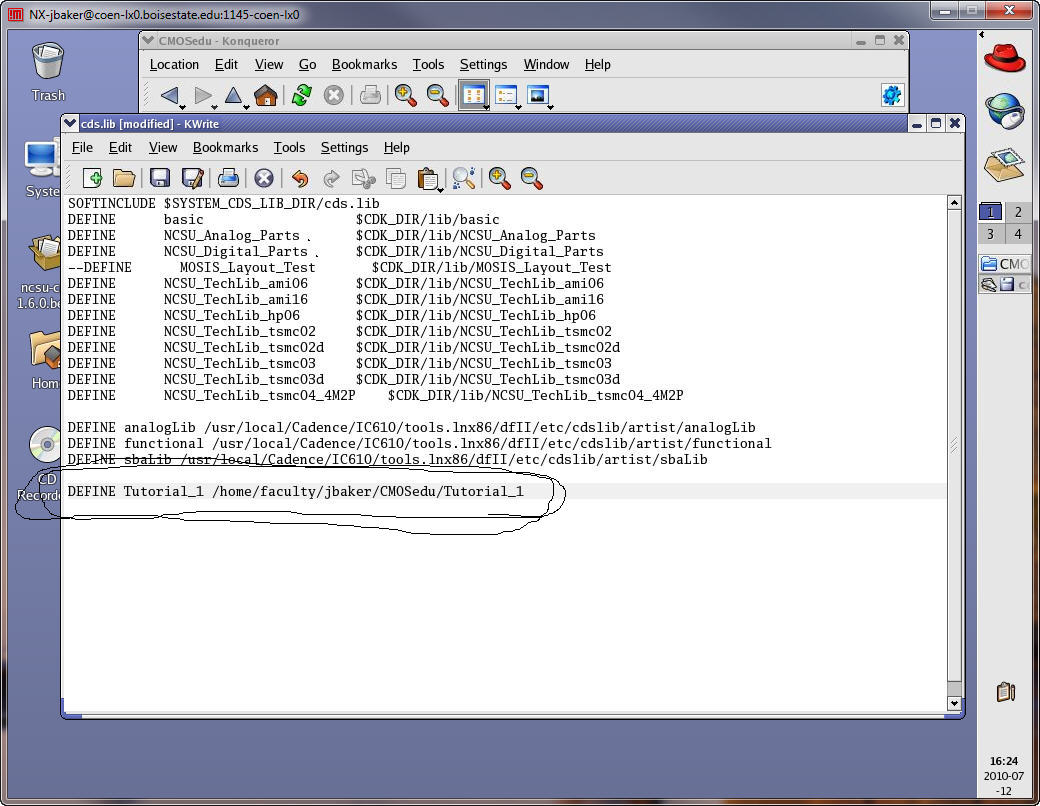
Task: Click Konqueror's animated gear icon
Action: (x=892, y=95)
